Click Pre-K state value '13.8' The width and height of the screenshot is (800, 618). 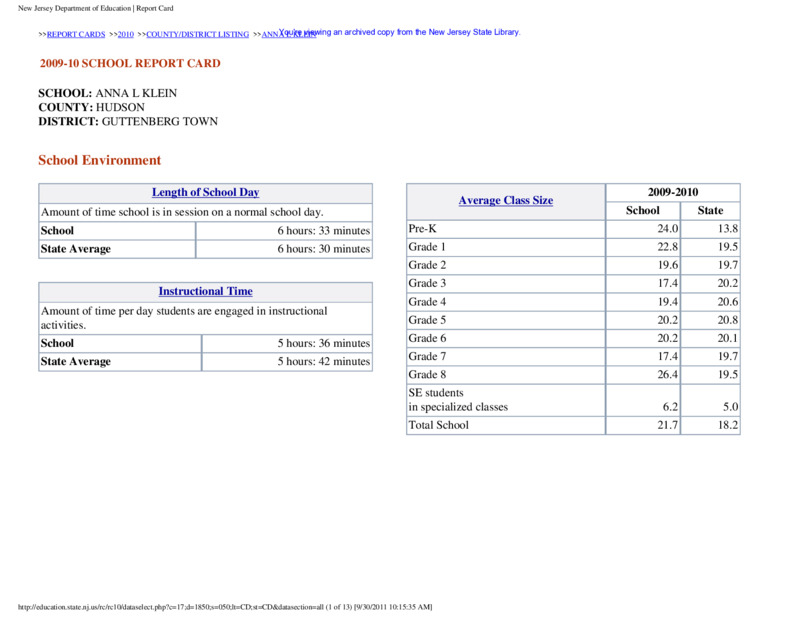728,229
